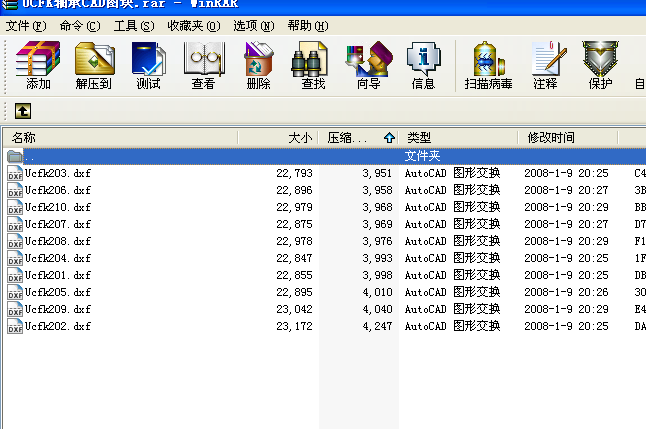
Task: Click size value 23,042
Action: pos(294,309)
